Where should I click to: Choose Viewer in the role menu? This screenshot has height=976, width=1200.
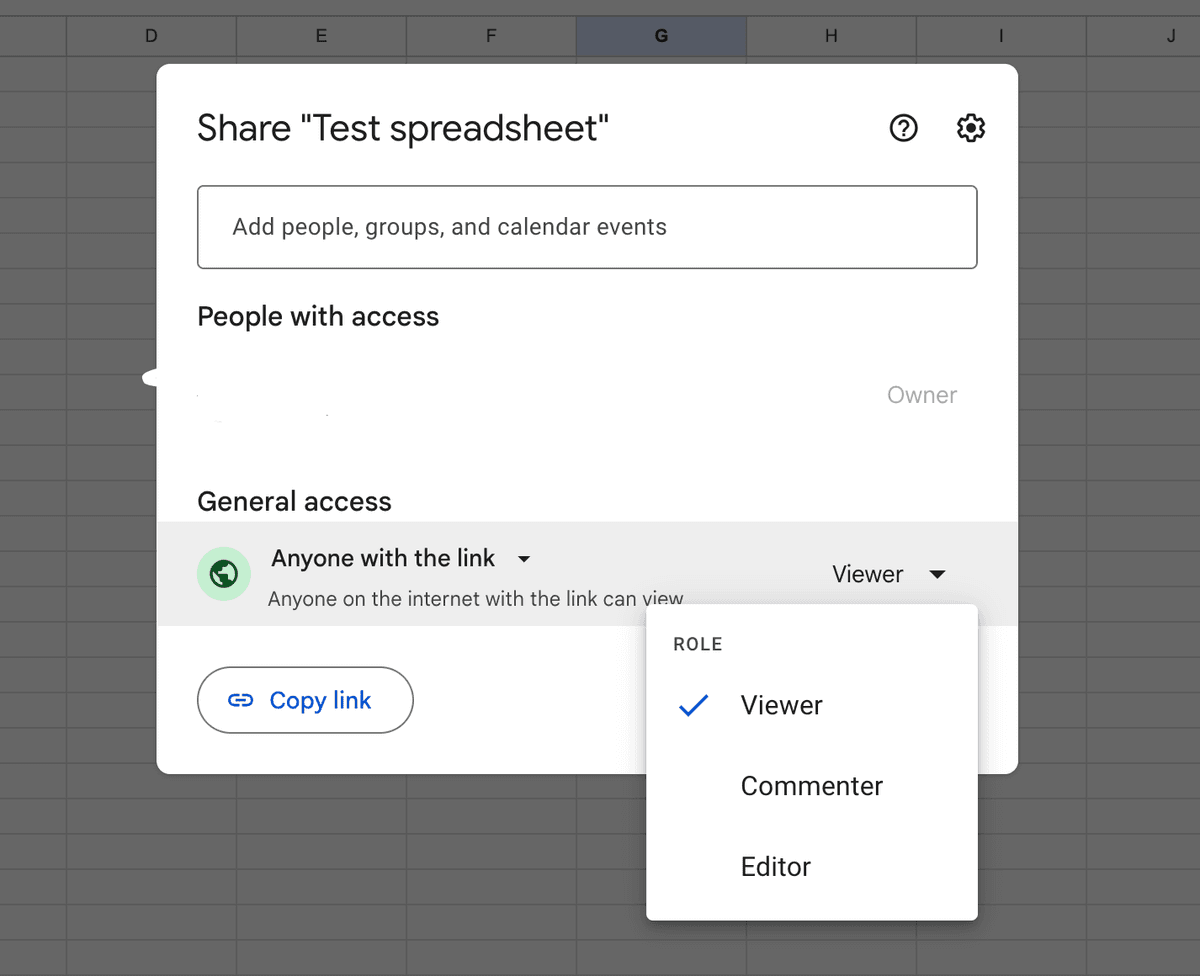781,706
